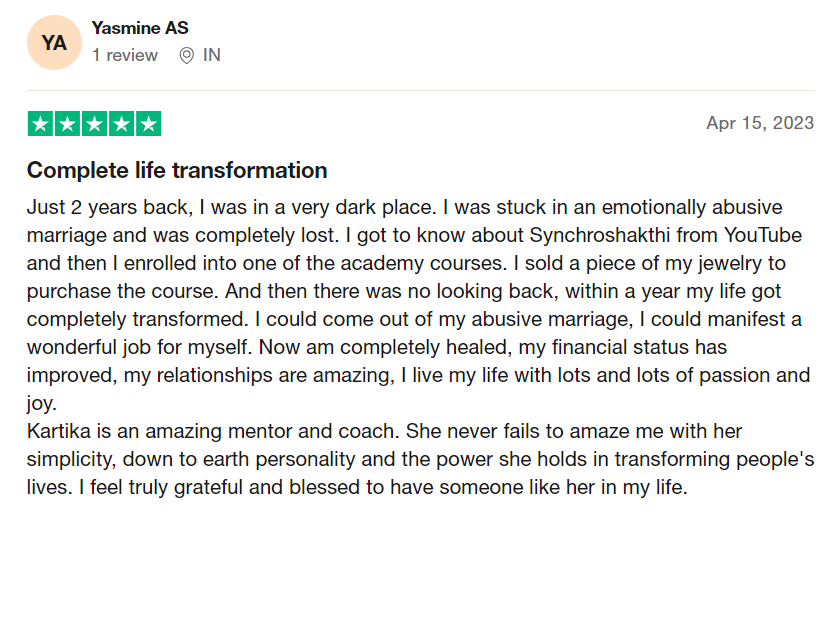This screenshot has height=630, width=833.
Task: Click the review date Apr 15, 2023
Action: pyautogui.click(x=760, y=123)
